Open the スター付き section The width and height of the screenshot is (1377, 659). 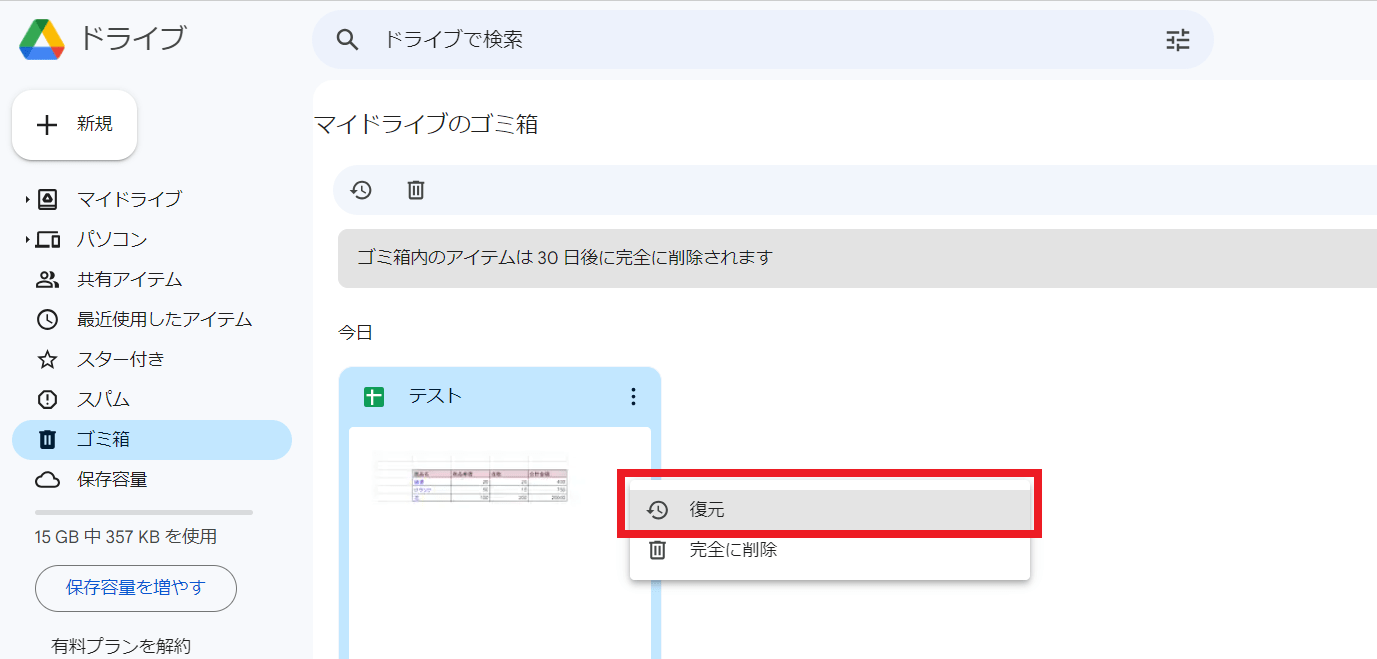pos(120,360)
